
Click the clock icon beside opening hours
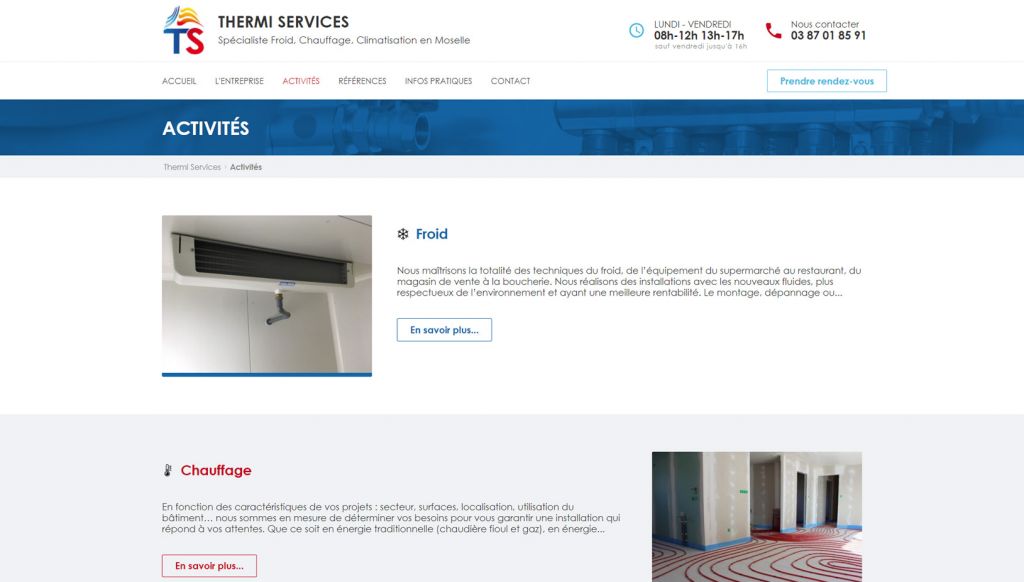[x=636, y=30]
